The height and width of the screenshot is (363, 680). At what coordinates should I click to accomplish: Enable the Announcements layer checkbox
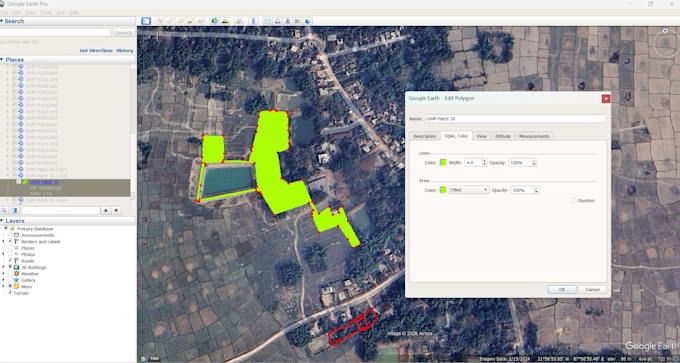pyautogui.click(x=10, y=235)
